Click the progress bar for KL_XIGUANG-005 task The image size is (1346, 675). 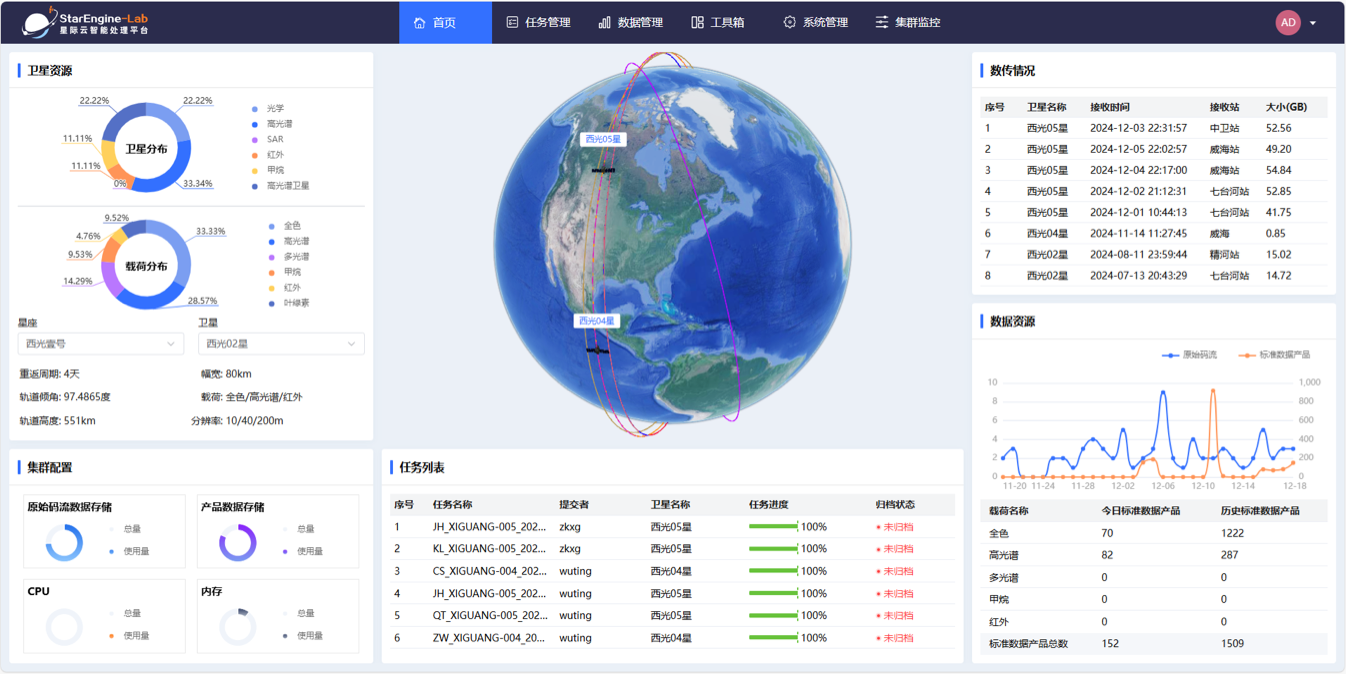pyautogui.click(x=773, y=549)
